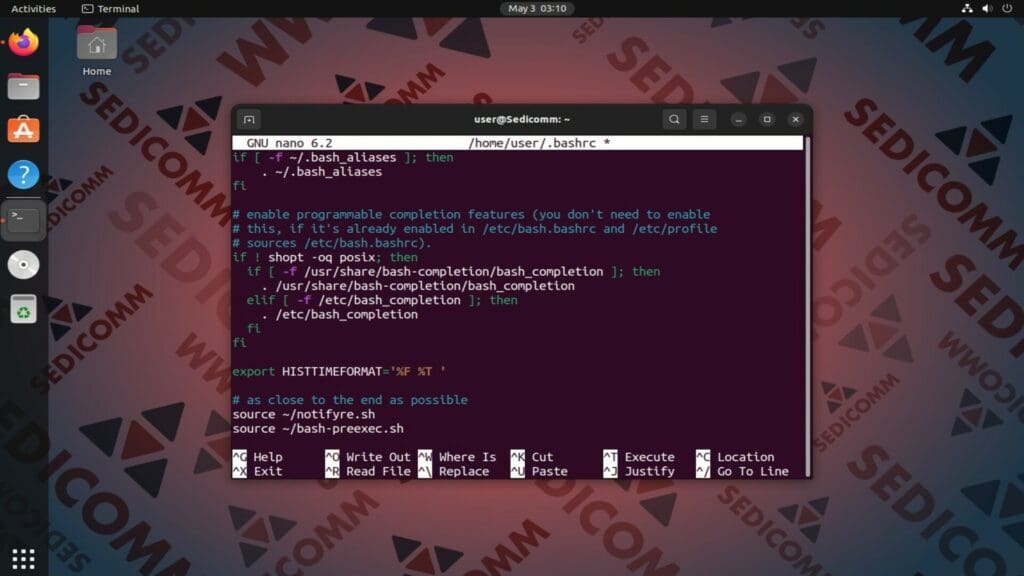Click the '. ~/.bash_aliases' line

pos(321,172)
